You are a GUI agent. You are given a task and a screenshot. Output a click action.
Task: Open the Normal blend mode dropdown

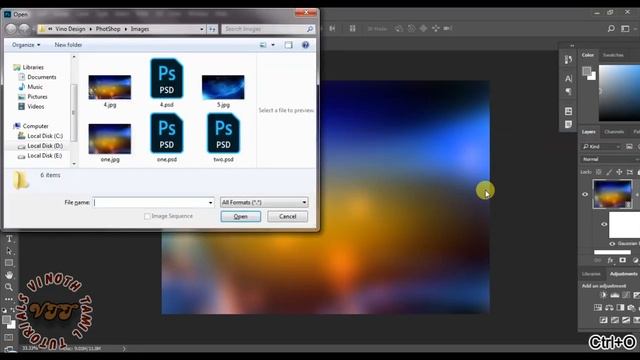(610, 159)
